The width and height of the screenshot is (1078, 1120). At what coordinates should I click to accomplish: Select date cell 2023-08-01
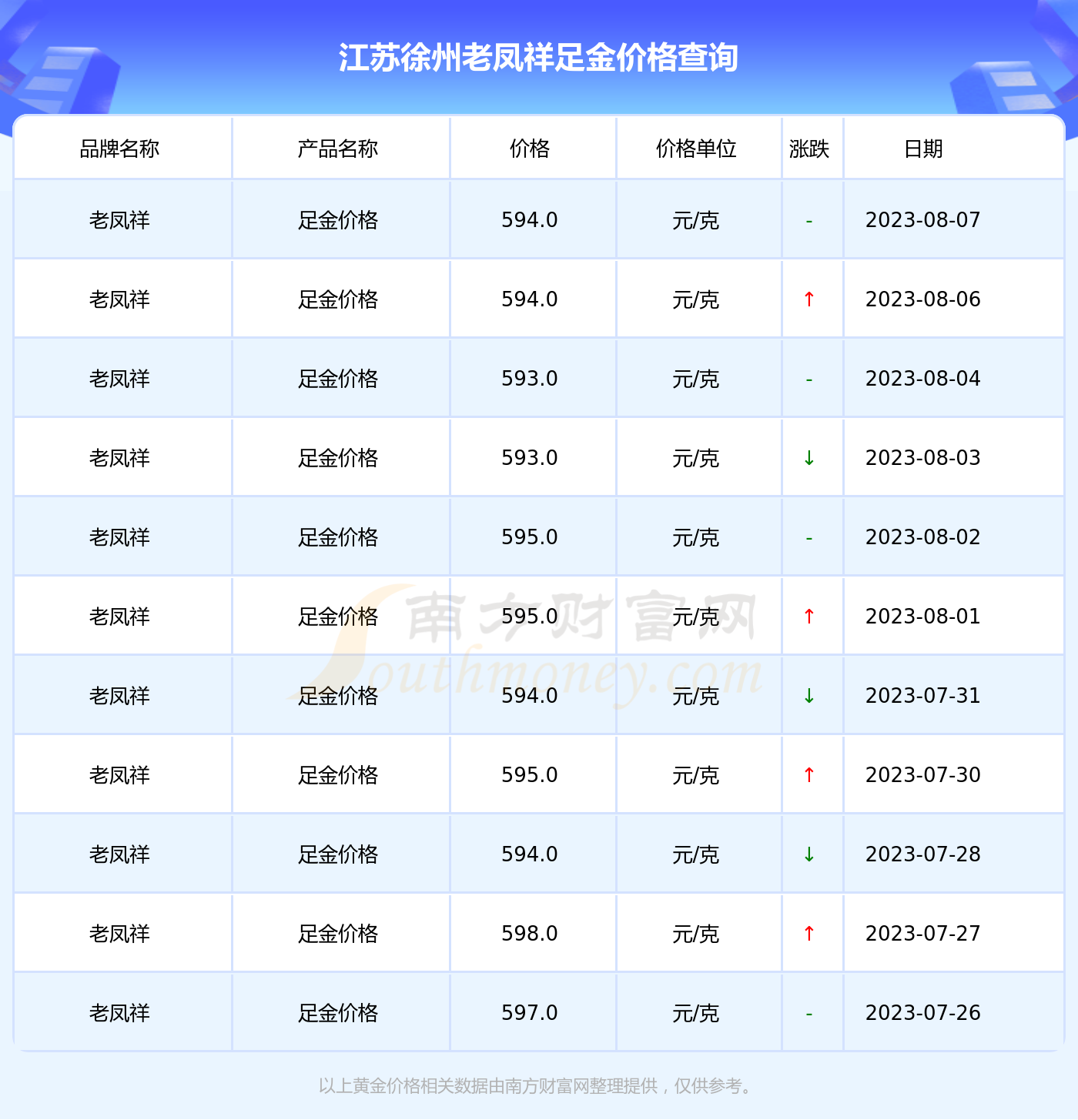click(923, 617)
